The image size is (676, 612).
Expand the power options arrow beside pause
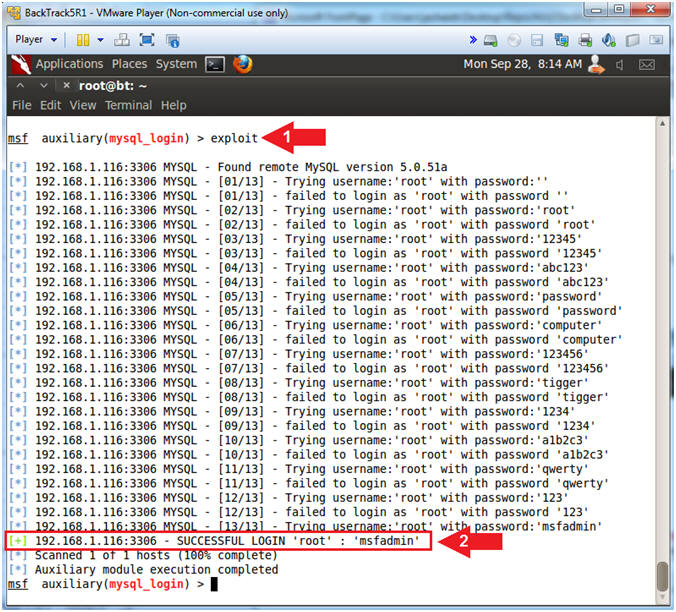(x=100, y=40)
